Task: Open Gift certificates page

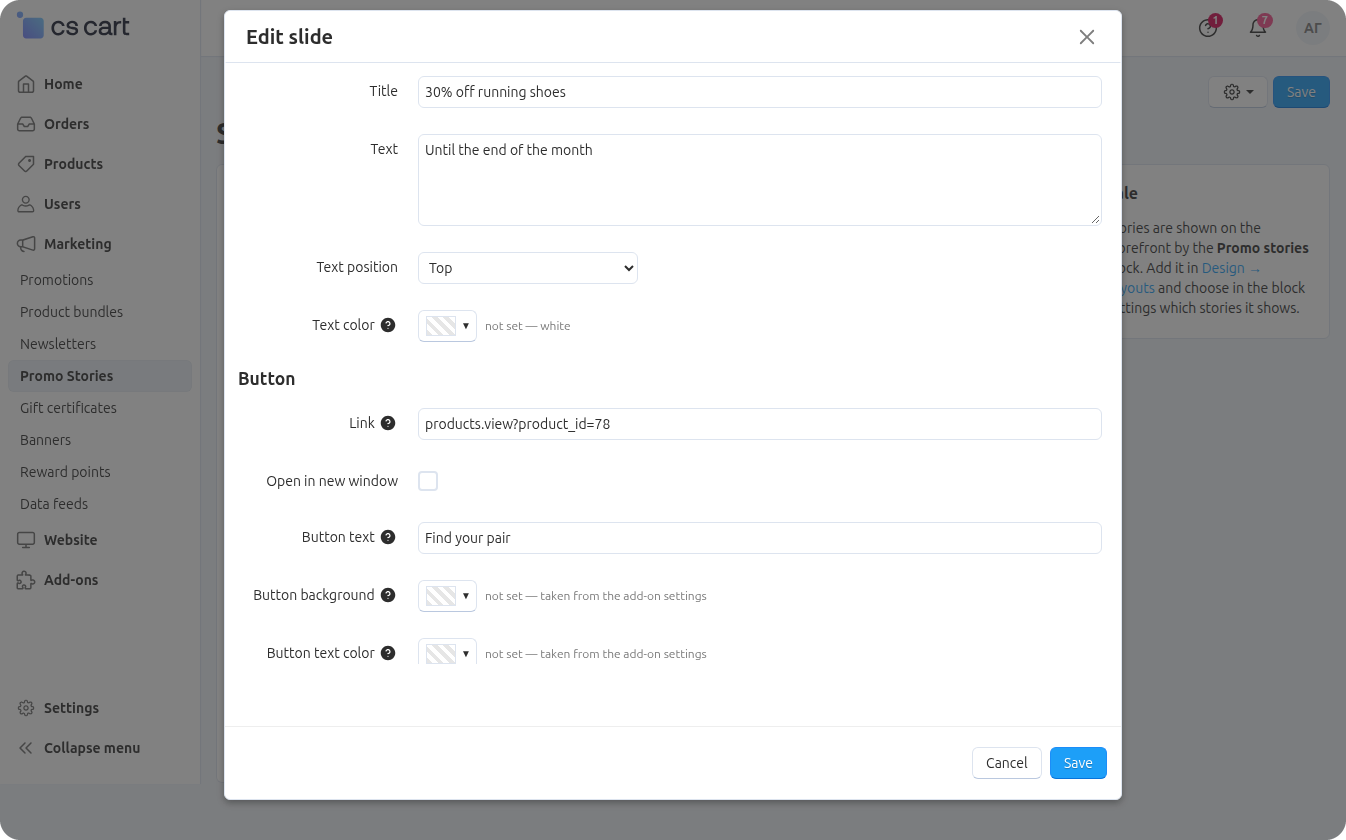Action: coord(68,408)
